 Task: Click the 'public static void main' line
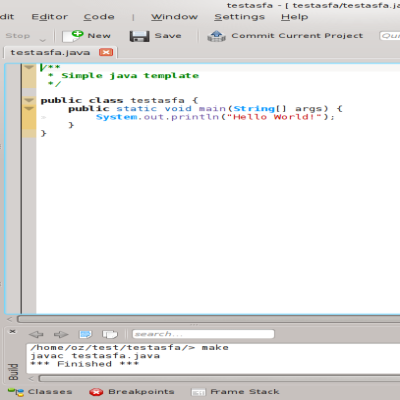(x=205, y=109)
